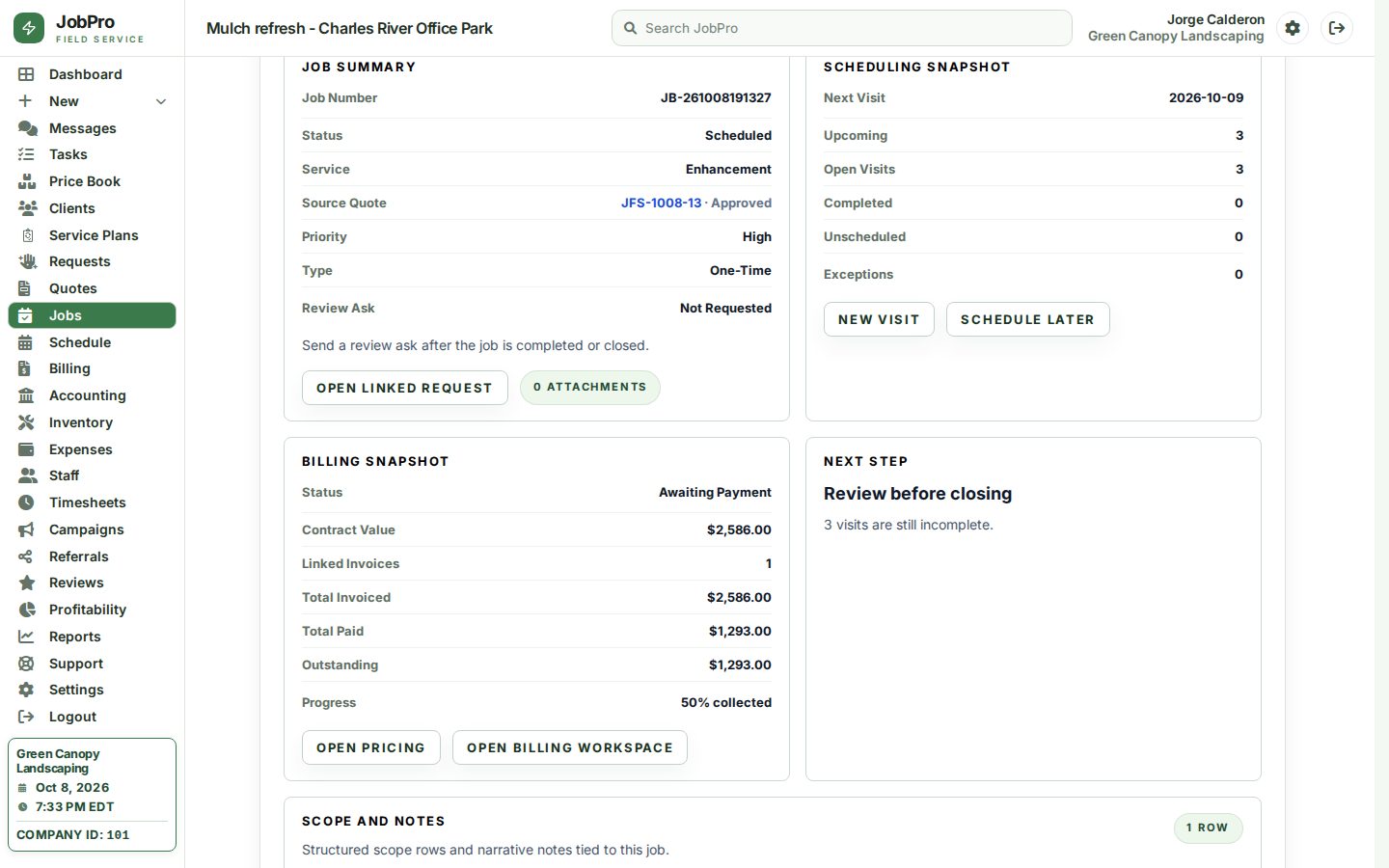
Task: Click the Inventory tools icon
Action: pyautogui.click(x=26, y=422)
